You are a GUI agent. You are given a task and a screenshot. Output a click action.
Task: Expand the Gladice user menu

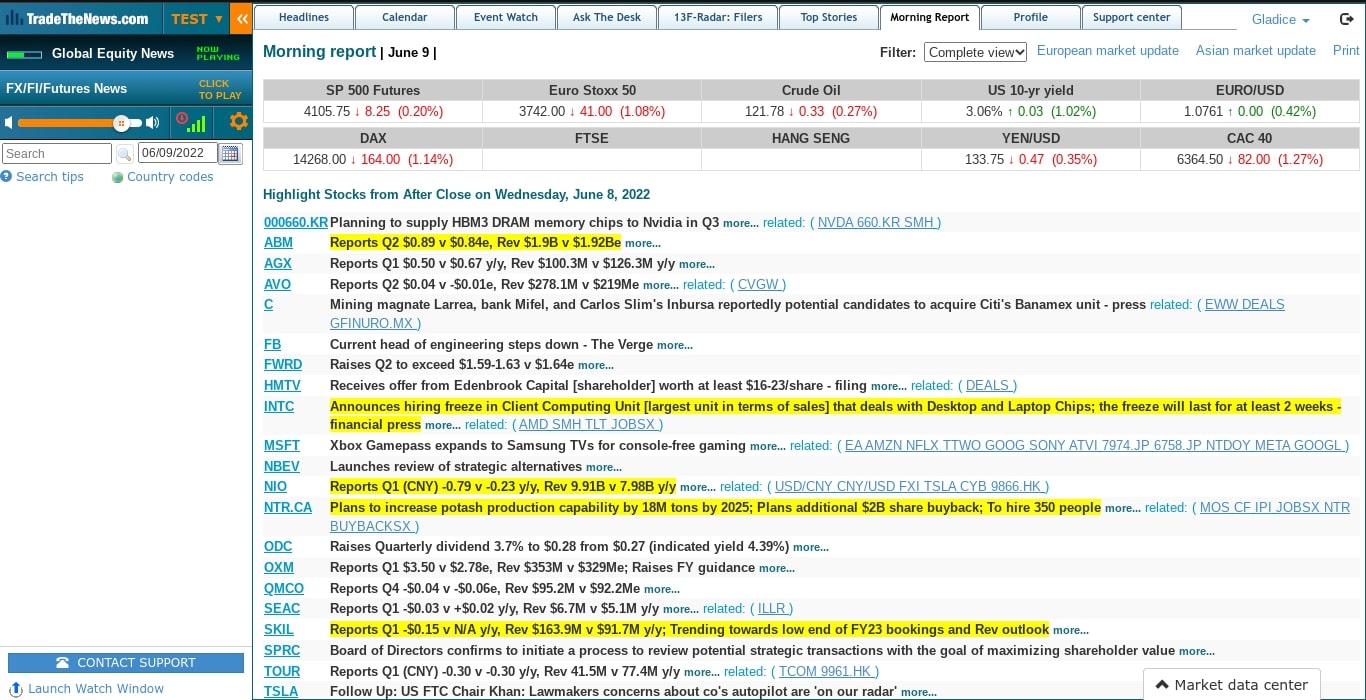[1280, 20]
